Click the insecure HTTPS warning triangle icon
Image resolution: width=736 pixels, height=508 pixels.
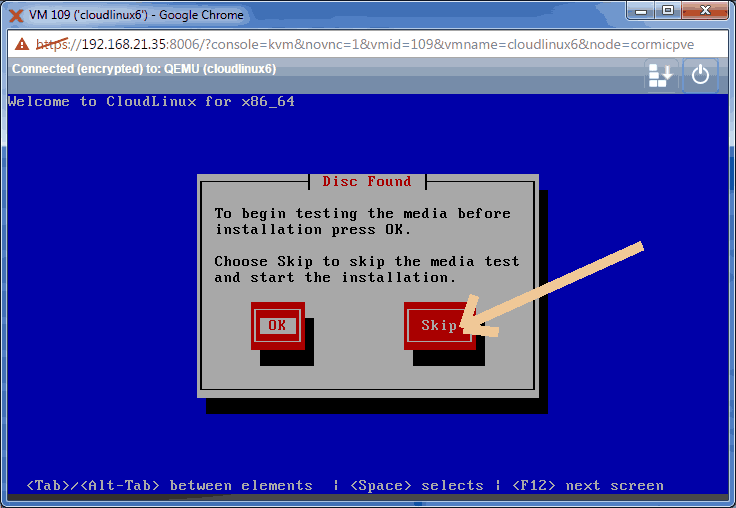22,44
